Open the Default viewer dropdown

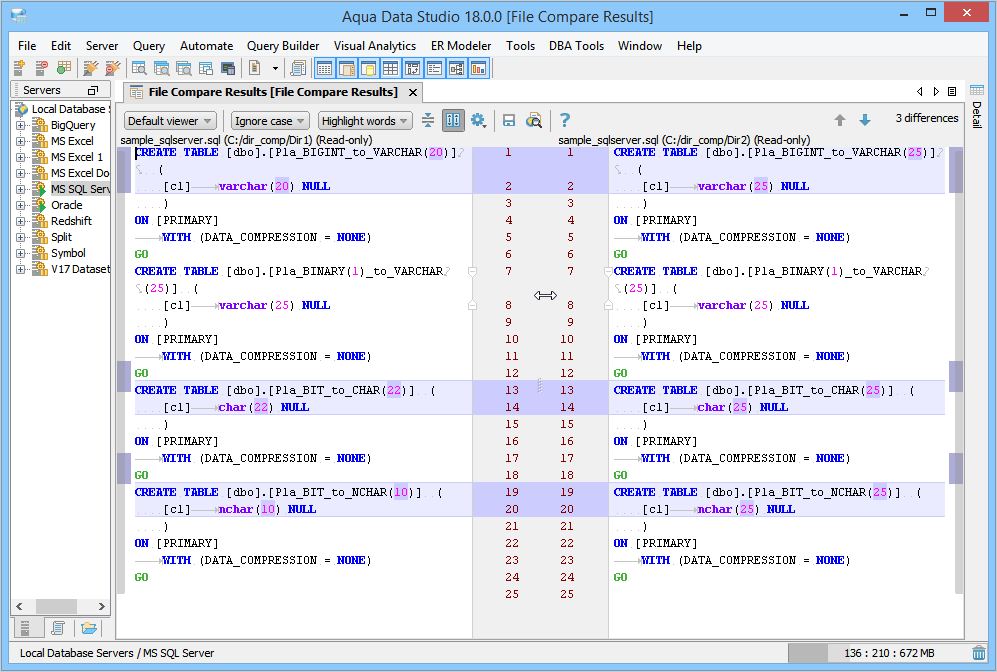[170, 121]
